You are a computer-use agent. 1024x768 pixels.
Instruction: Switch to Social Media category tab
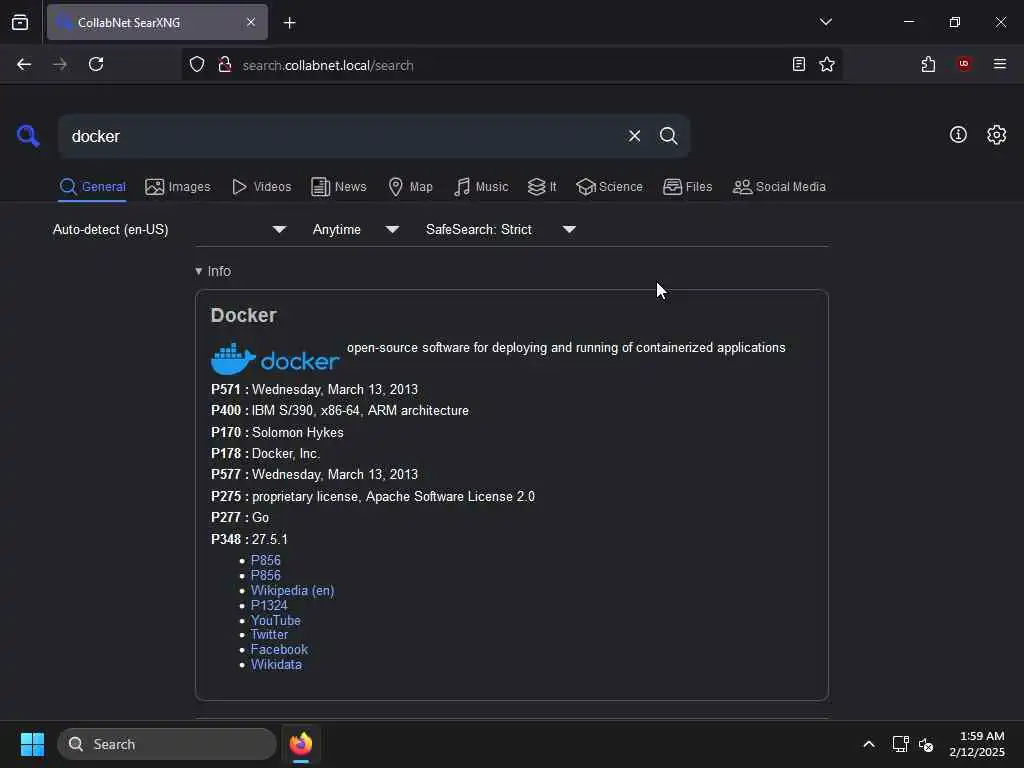click(779, 187)
